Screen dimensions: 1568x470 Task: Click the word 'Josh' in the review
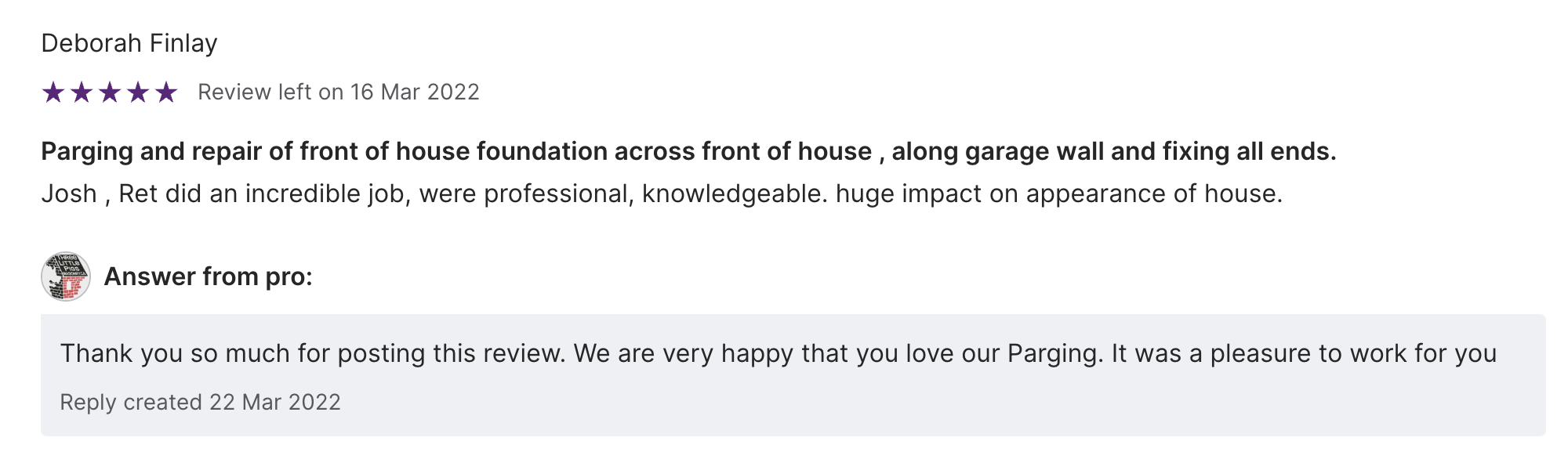tap(69, 193)
